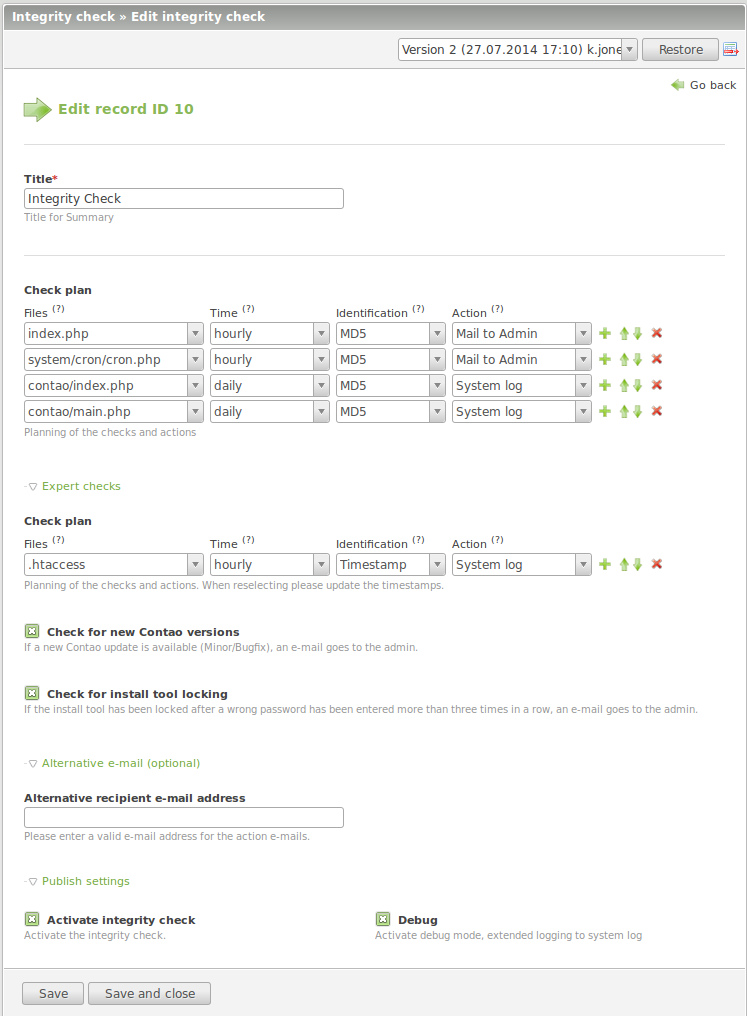The width and height of the screenshot is (747, 1016).
Task: Delete the index.php check row
Action: [657, 333]
